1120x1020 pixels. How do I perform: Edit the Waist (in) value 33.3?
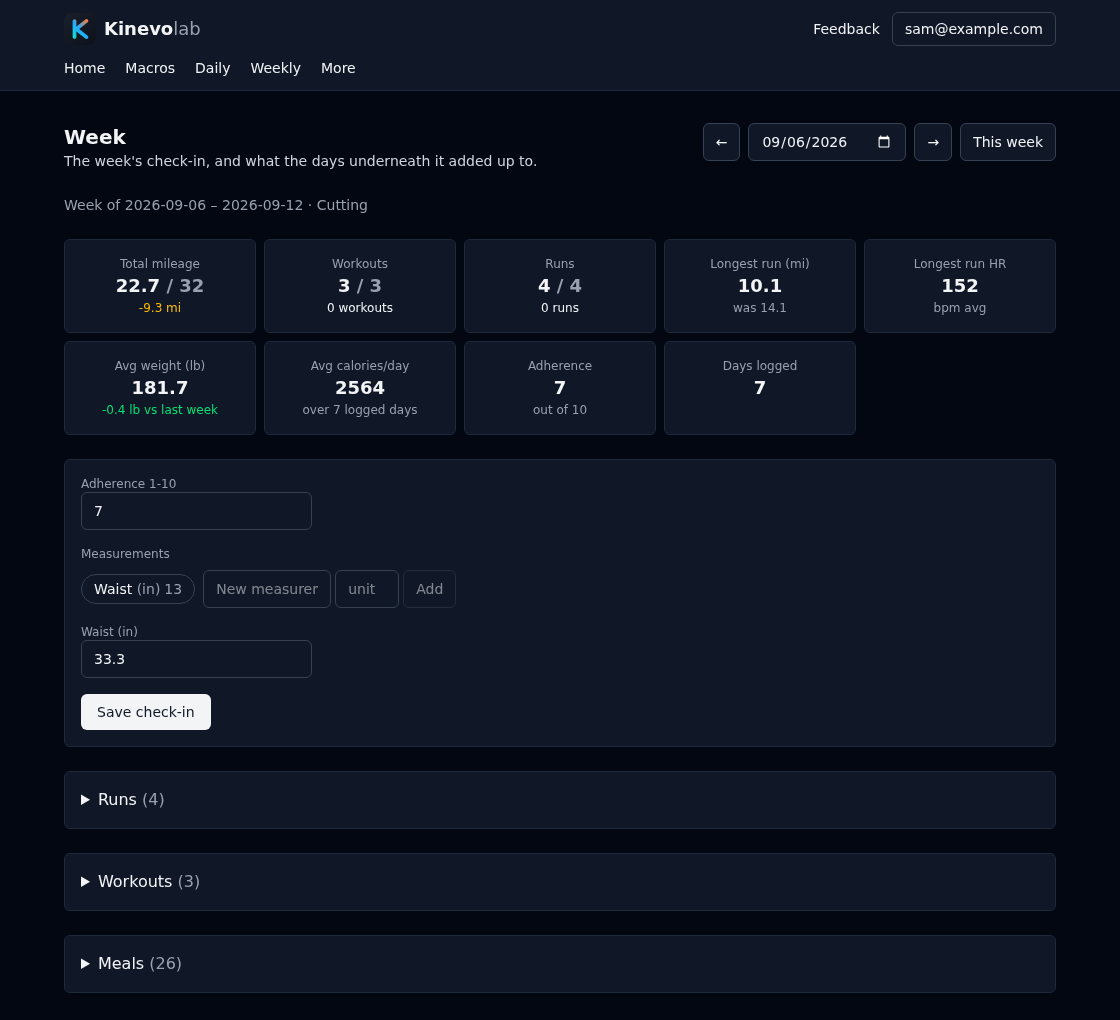pos(196,659)
